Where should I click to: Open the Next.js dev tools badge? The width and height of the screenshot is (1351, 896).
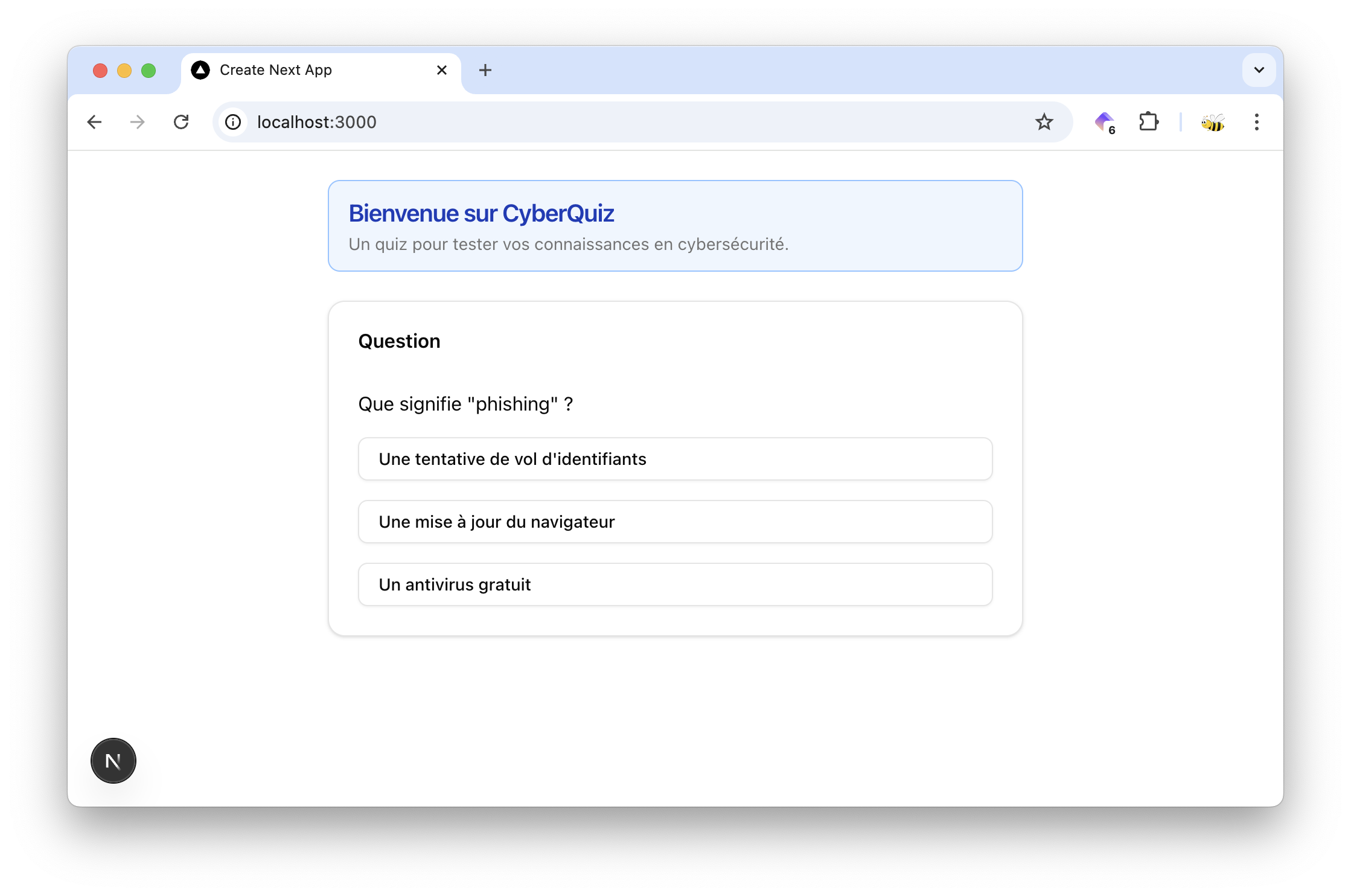pyautogui.click(x=113, y=761)
